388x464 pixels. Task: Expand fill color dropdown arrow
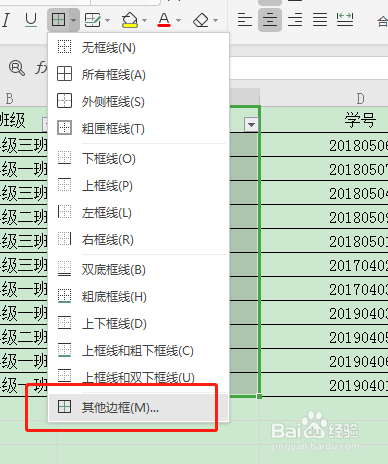tap(144, 21)
